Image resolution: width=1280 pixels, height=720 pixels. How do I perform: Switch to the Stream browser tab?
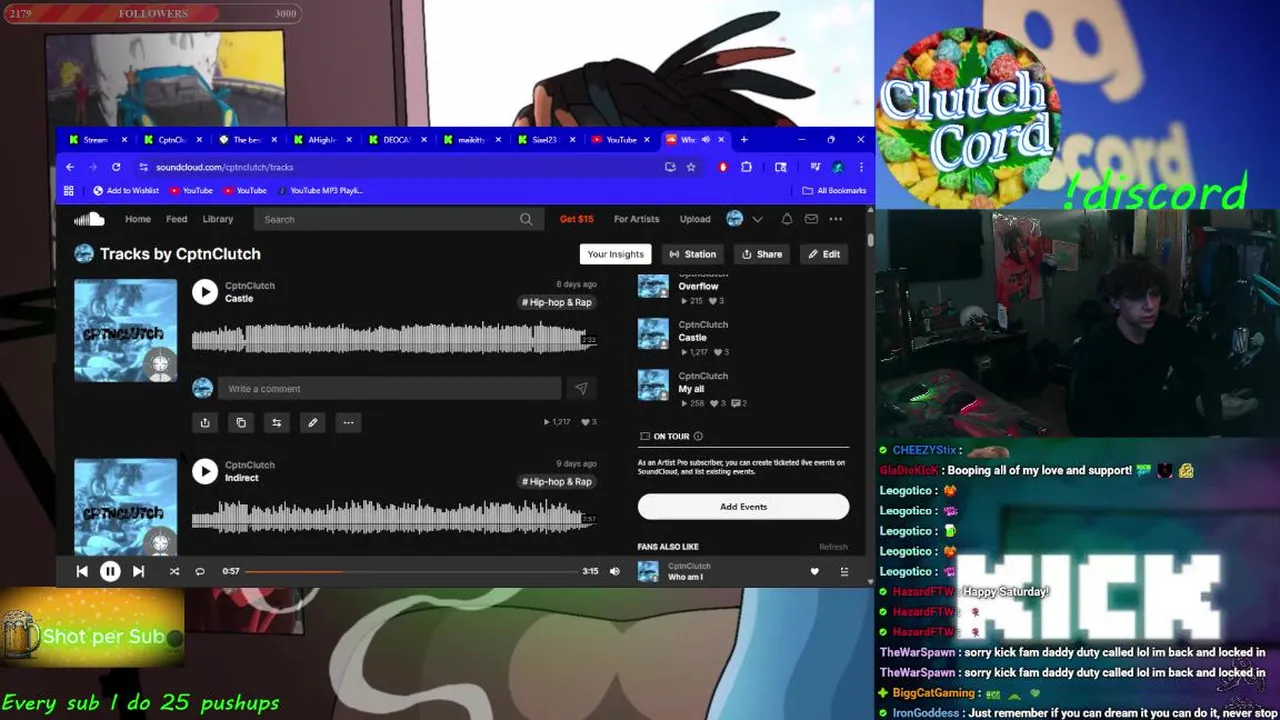tap(94, 139)
